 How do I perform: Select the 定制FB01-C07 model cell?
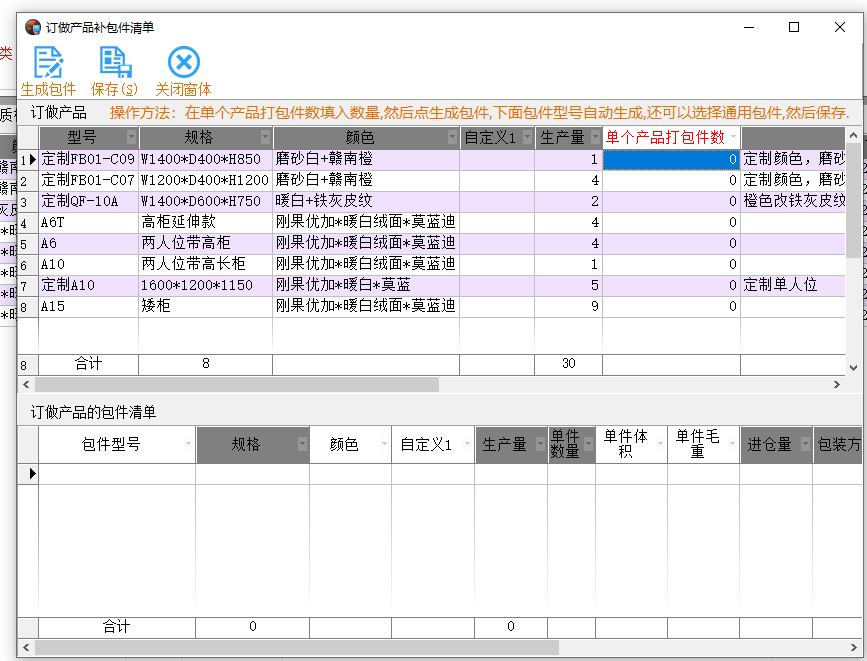point(88,180)
